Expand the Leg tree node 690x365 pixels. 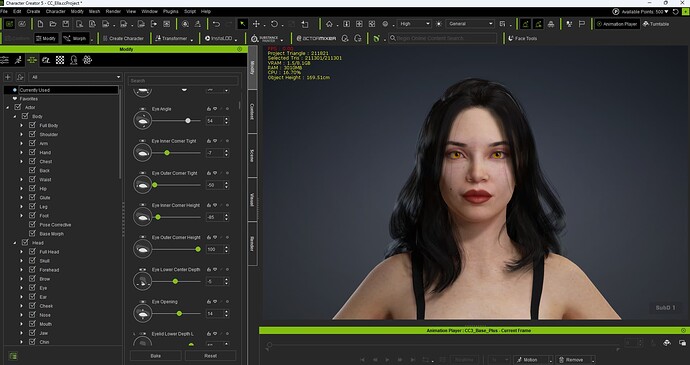click(21, 206)
